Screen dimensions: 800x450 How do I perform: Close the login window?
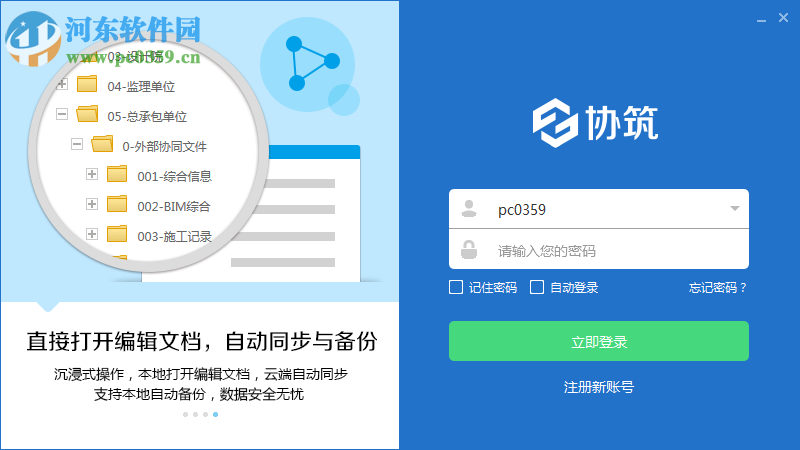point(783,18)
